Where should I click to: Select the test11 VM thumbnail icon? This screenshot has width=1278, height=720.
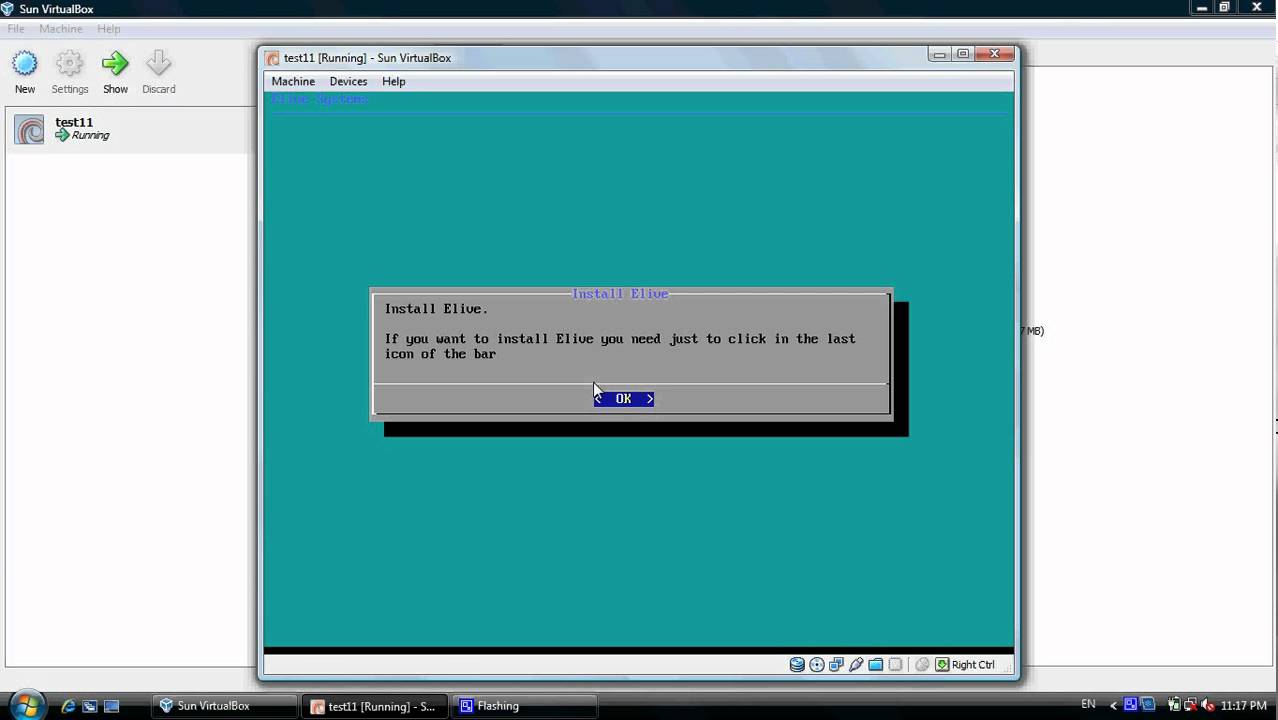coord(29,130)
